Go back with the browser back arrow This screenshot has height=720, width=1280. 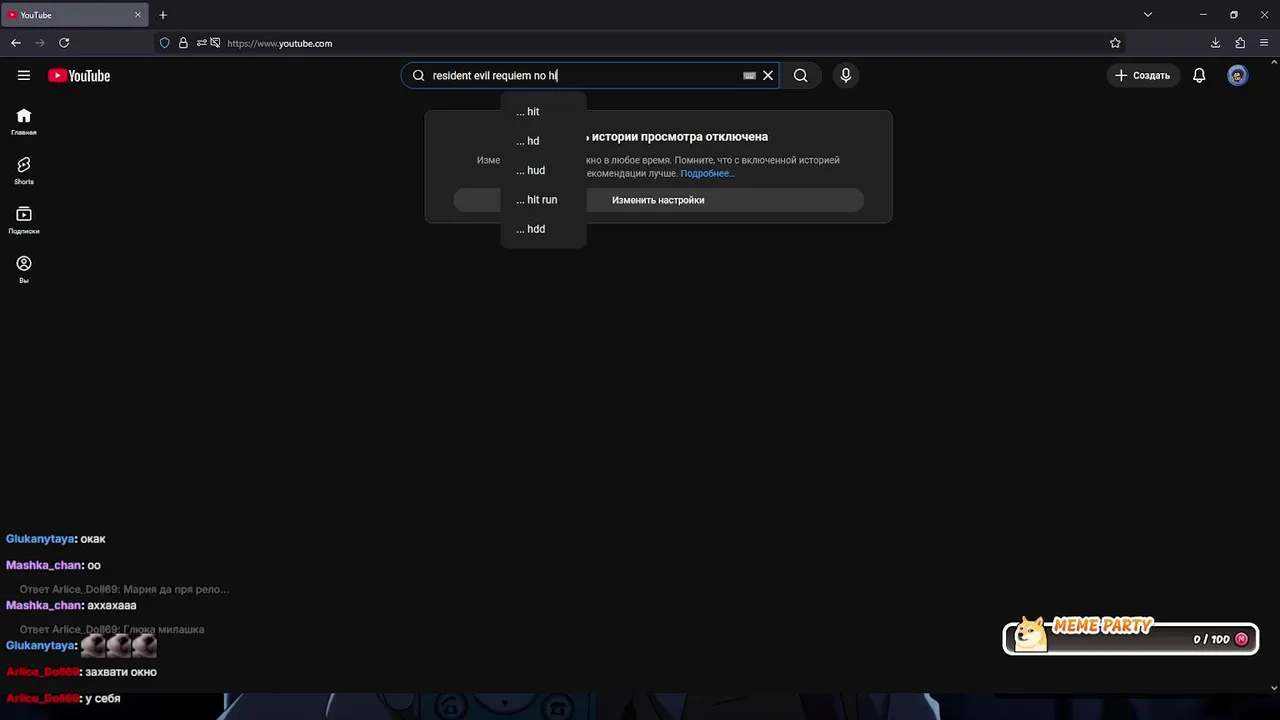pos(15,43)
